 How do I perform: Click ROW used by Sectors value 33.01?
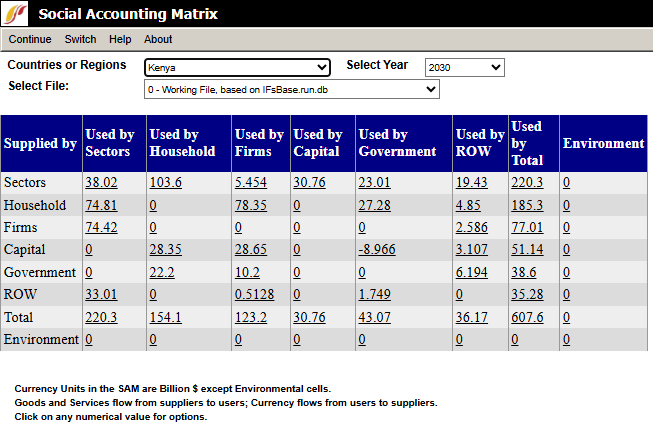pyautogui.click(x=101, y=295)
